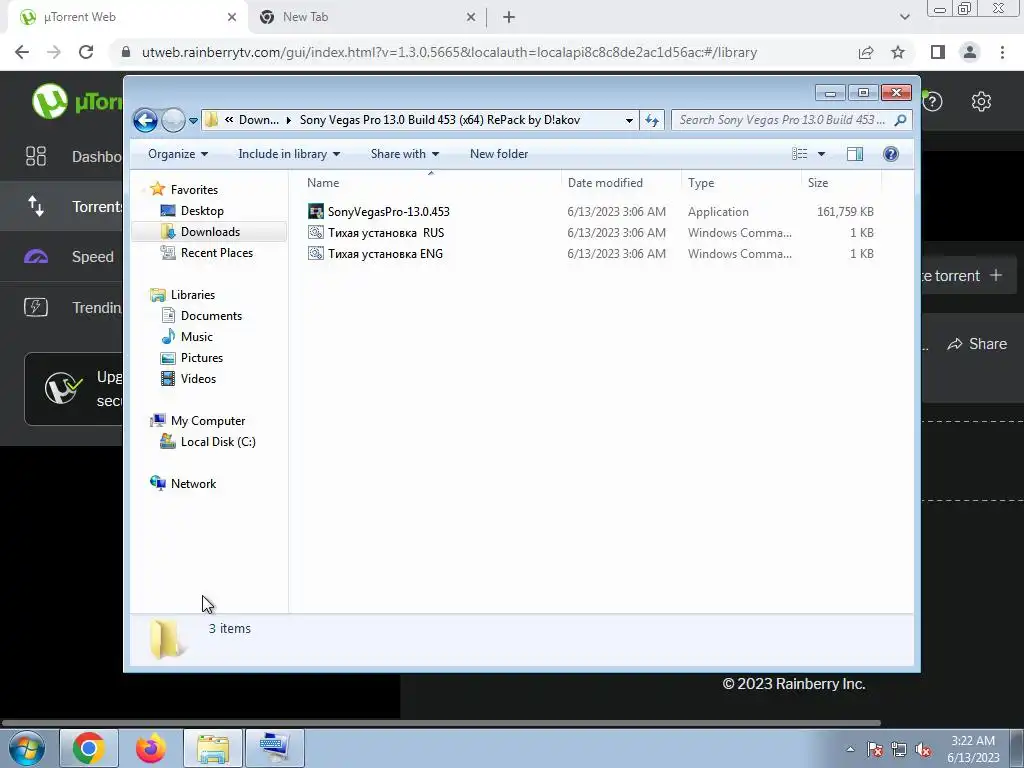Open Downloads in the navigation pane
Viewport: 1024px width, 768px height.
click(x=210, y=232)
